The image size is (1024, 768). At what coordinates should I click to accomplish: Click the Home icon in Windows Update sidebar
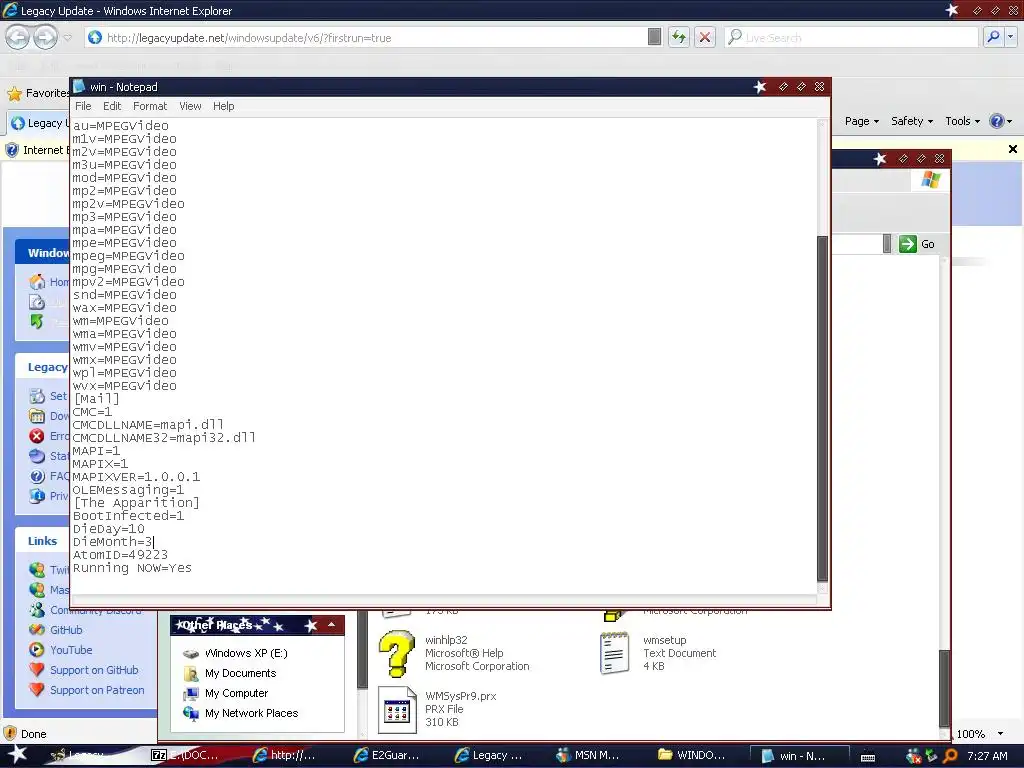pyautogui.click(x=37, y=281)
